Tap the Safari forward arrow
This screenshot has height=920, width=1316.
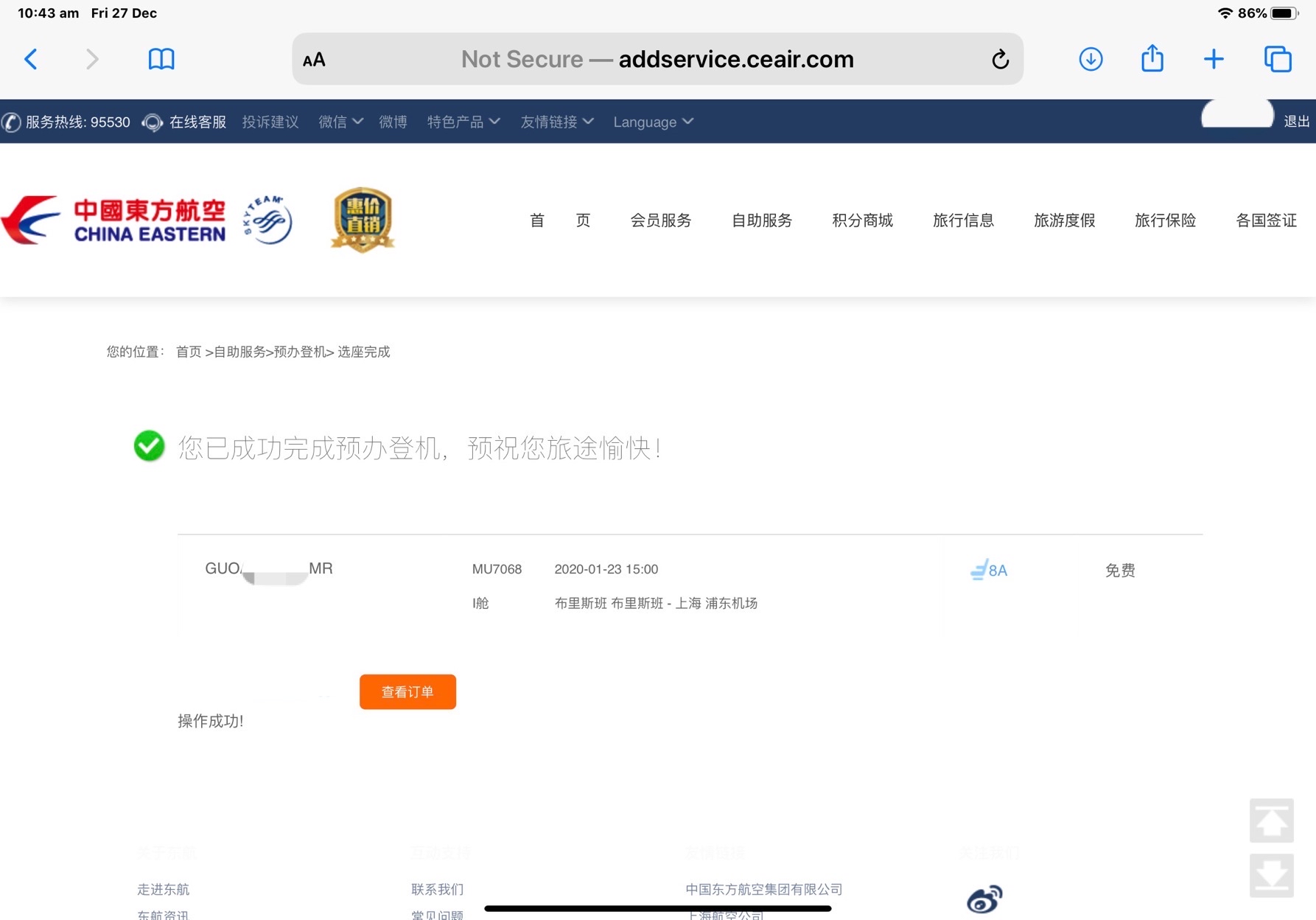pos(91,59)
